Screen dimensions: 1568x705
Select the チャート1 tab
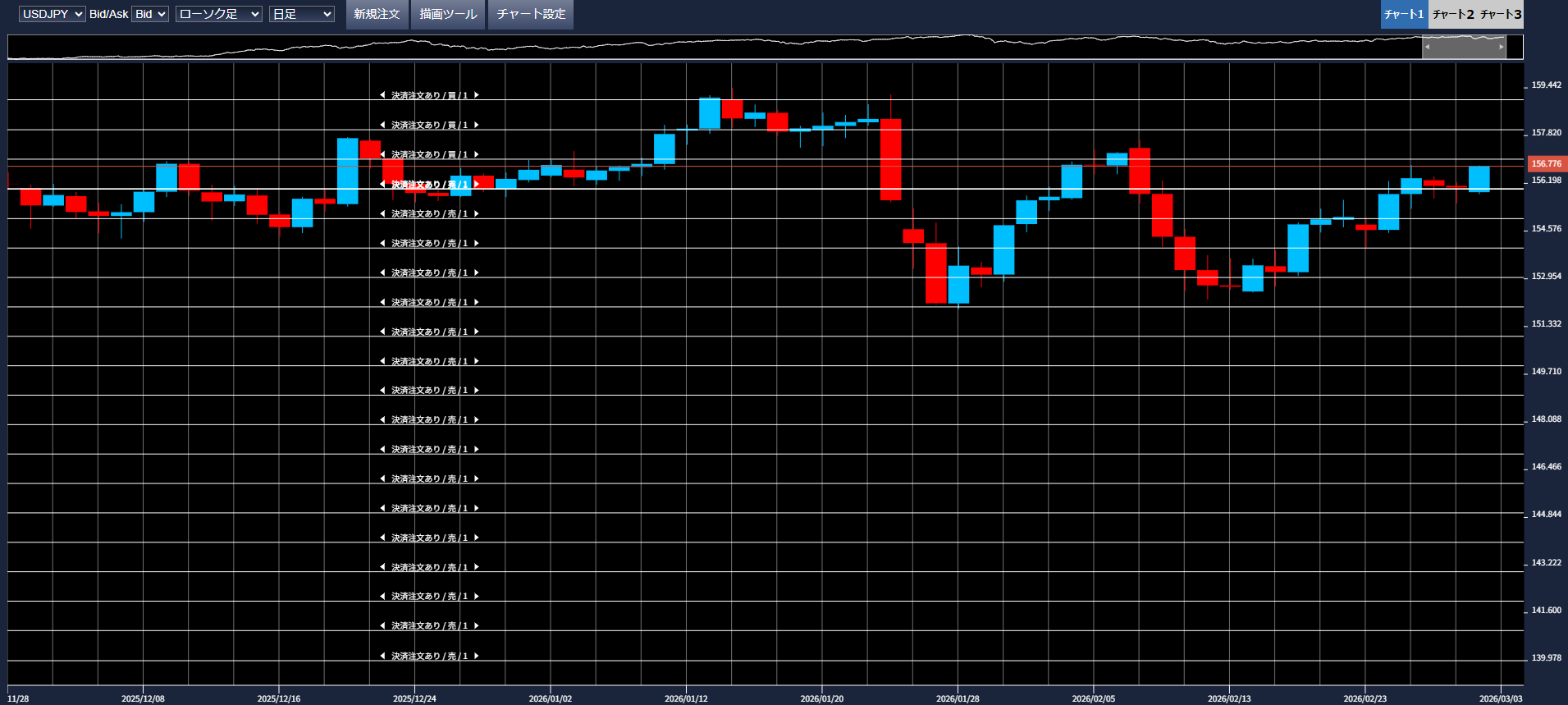pos(1404,14)
